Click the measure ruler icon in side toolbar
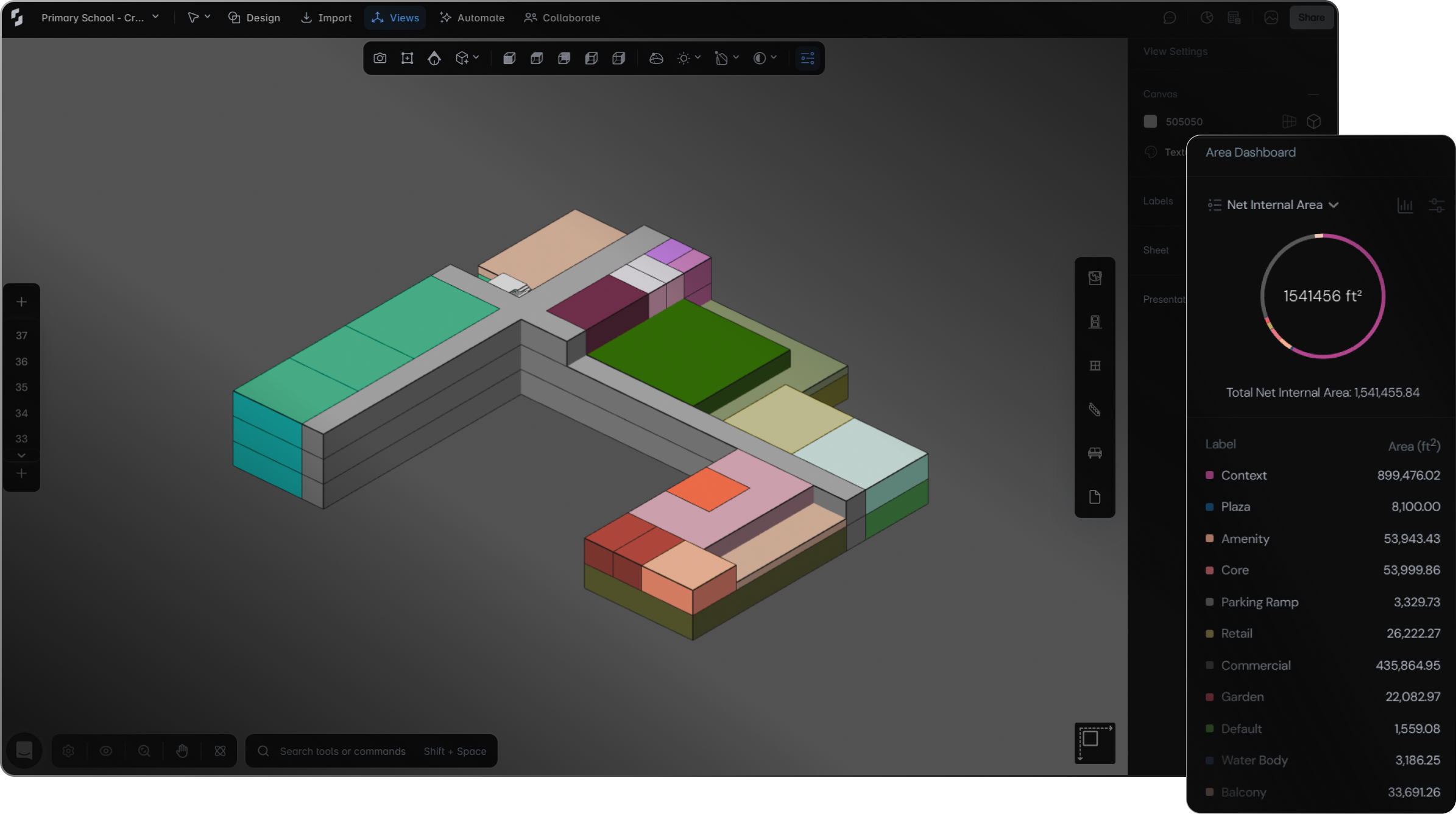1456x814 pixels. 1095,409
